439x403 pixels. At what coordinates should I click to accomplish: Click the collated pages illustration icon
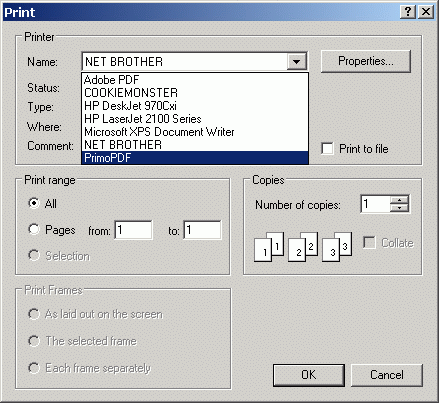[x=303, y=247]
